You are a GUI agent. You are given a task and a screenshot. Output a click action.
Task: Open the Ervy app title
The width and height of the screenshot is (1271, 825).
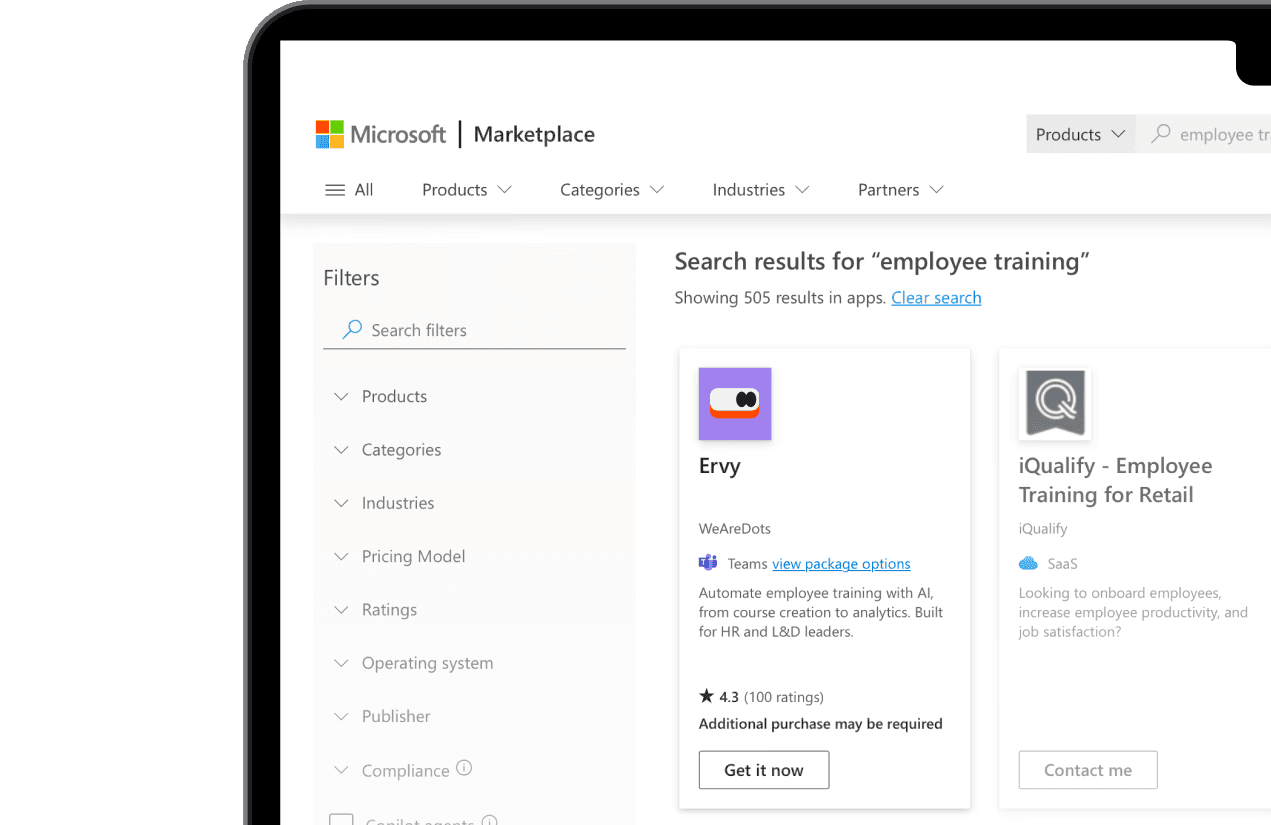point(720,466)
